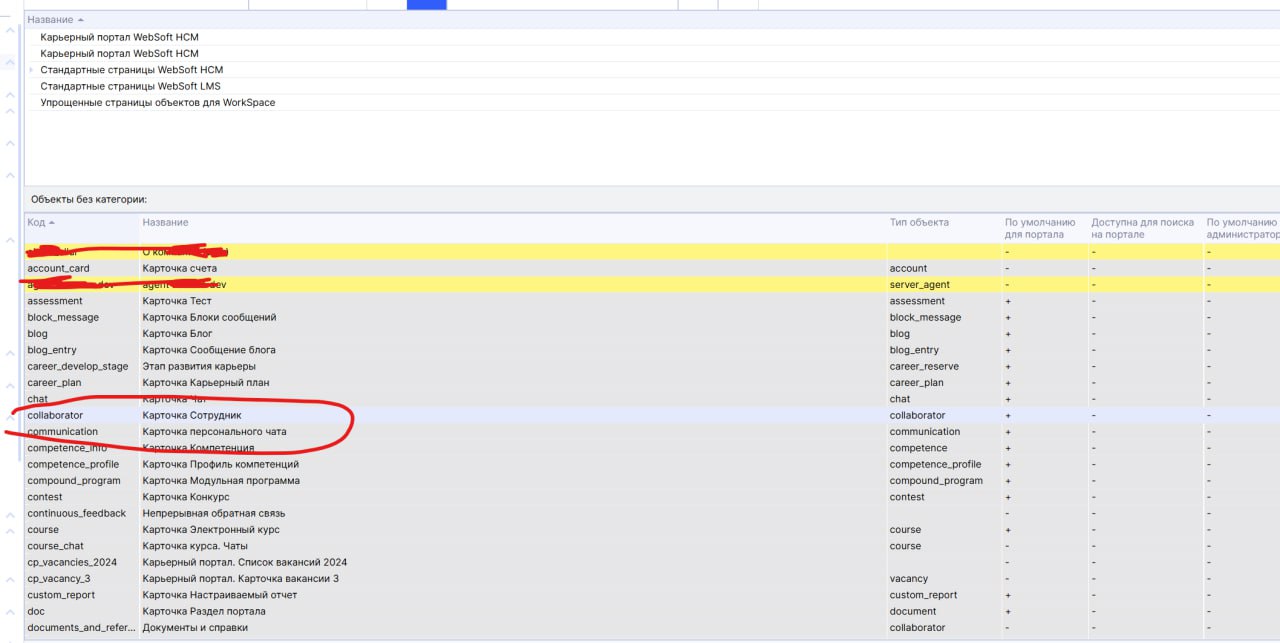Image resolution: width=1280 pixels, height=643 pixels.
Task: Click plus sign in the assessment row
Action: point(1008,301)
